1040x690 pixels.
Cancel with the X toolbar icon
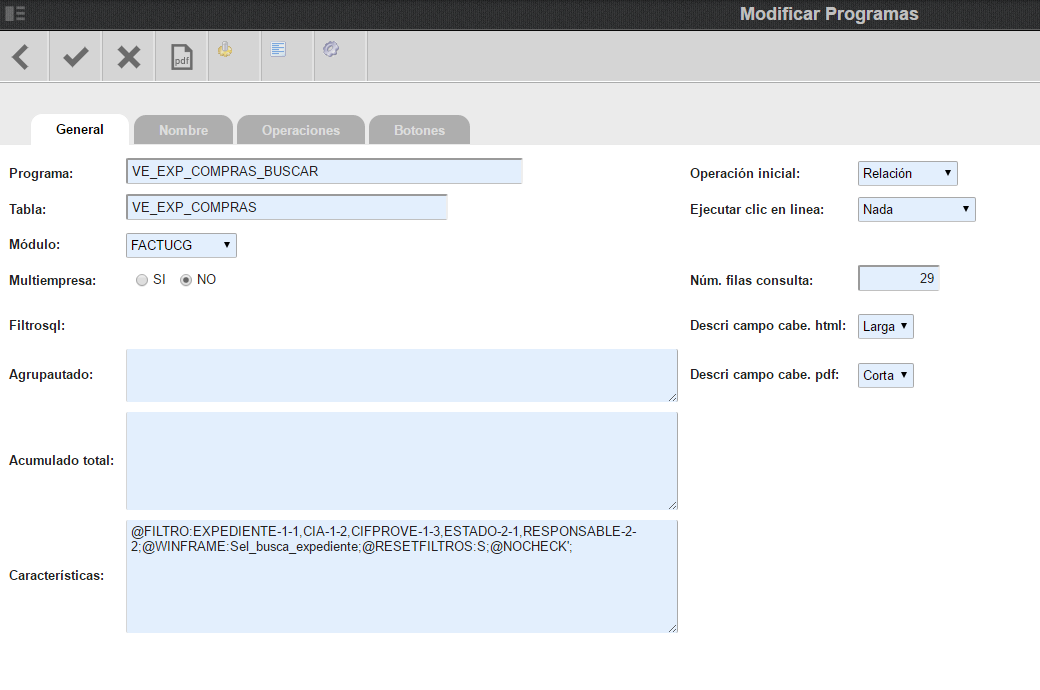coord(129,57)
